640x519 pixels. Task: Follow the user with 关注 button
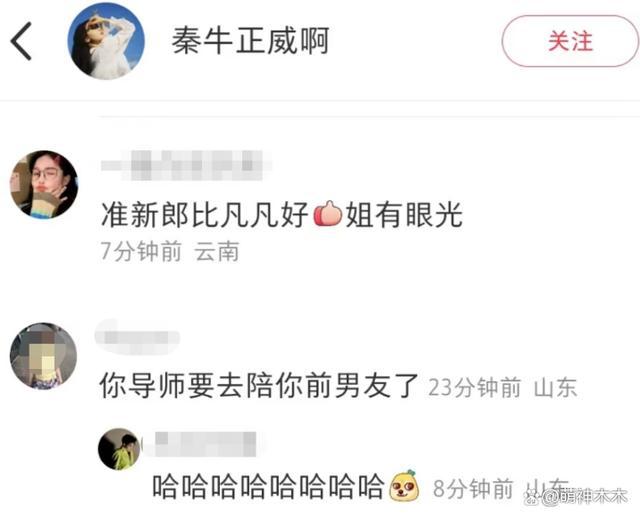coord(570,41)
